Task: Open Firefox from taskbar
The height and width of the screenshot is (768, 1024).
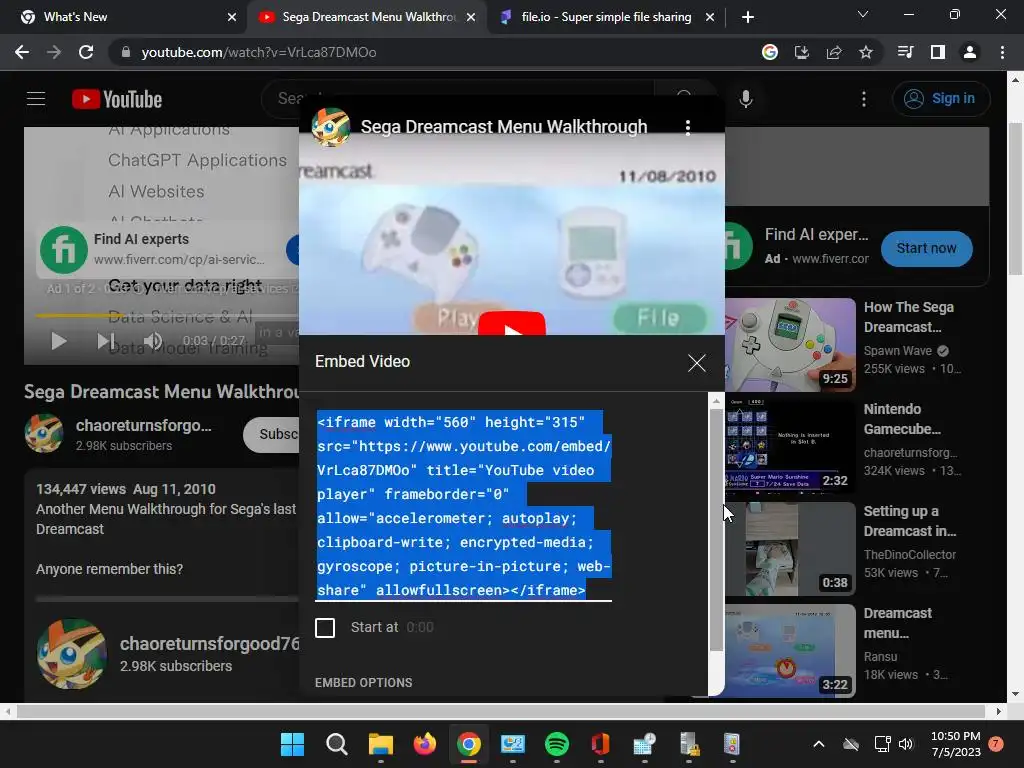Action: (x=424, y=744)
